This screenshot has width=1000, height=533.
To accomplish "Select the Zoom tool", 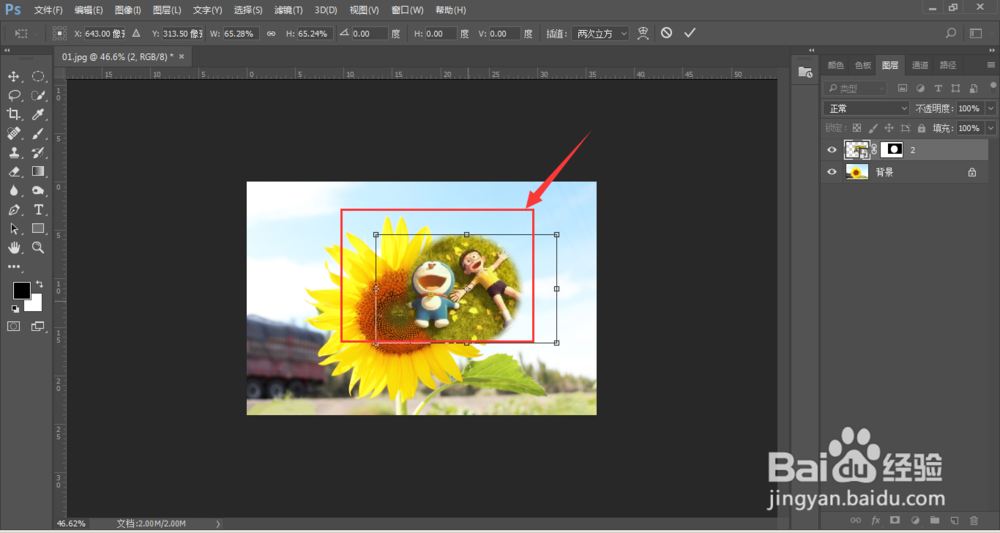I will (x=38, y=247).
